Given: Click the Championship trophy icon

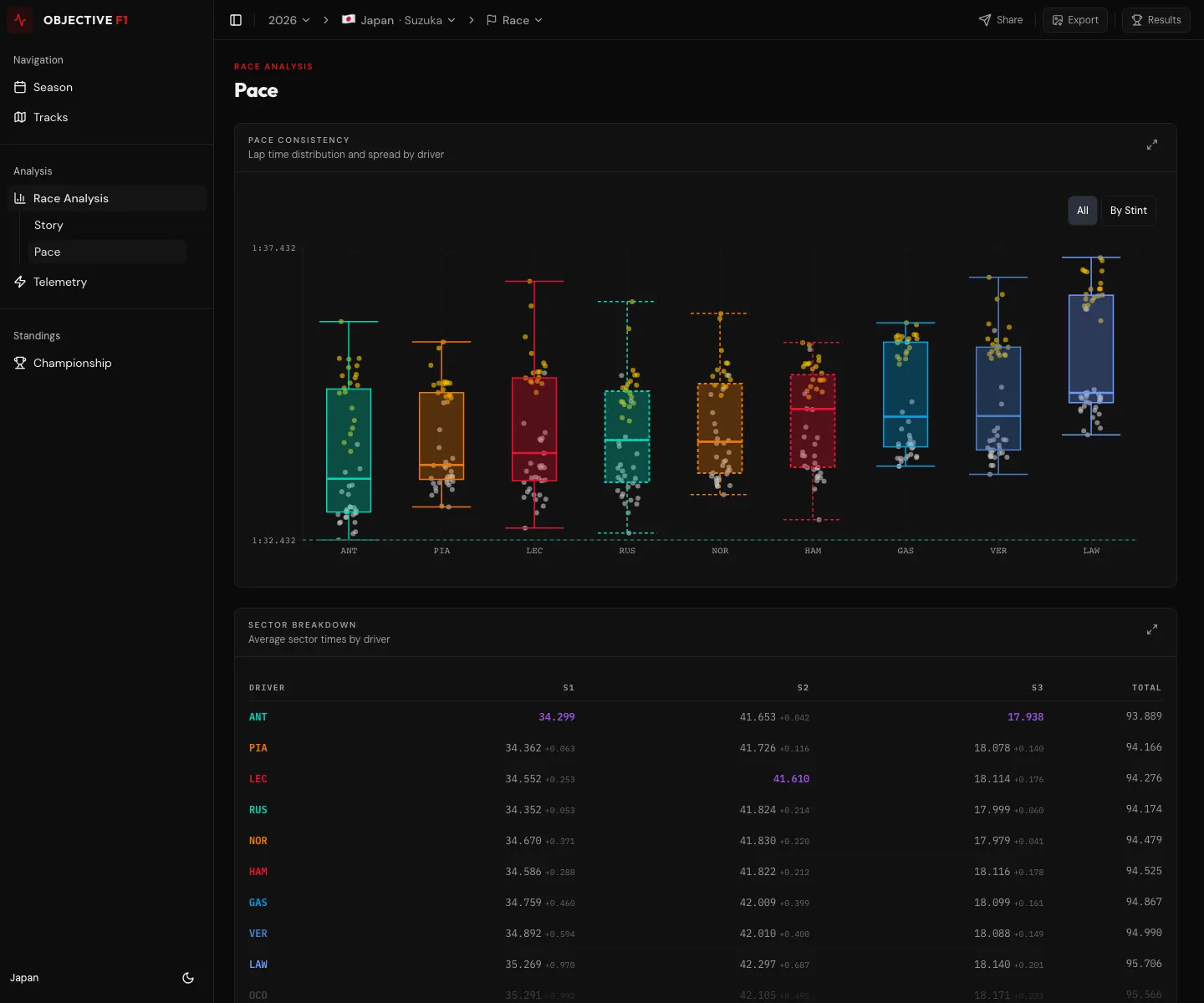Looking at the screenshot, I should 20,363.
